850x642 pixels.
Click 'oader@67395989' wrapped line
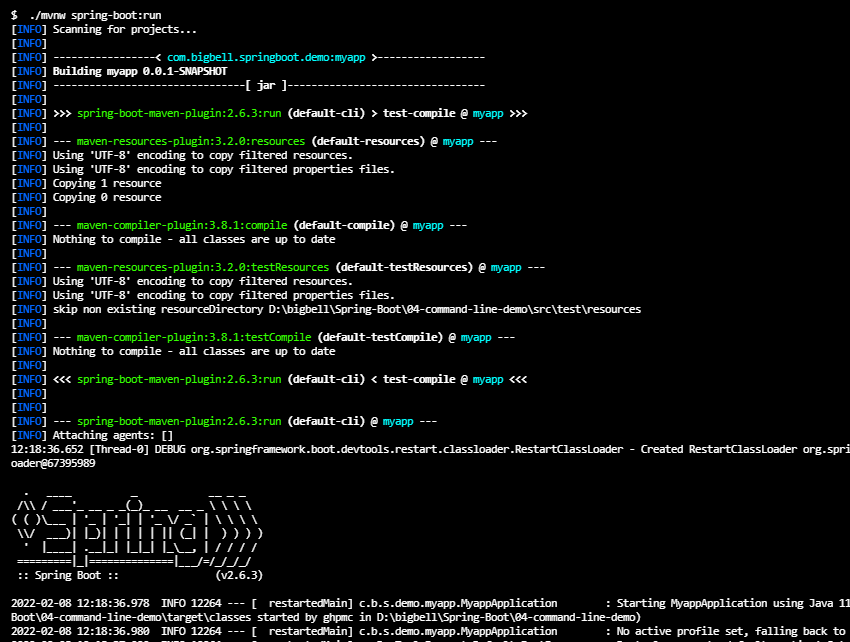tap(53, 464)
